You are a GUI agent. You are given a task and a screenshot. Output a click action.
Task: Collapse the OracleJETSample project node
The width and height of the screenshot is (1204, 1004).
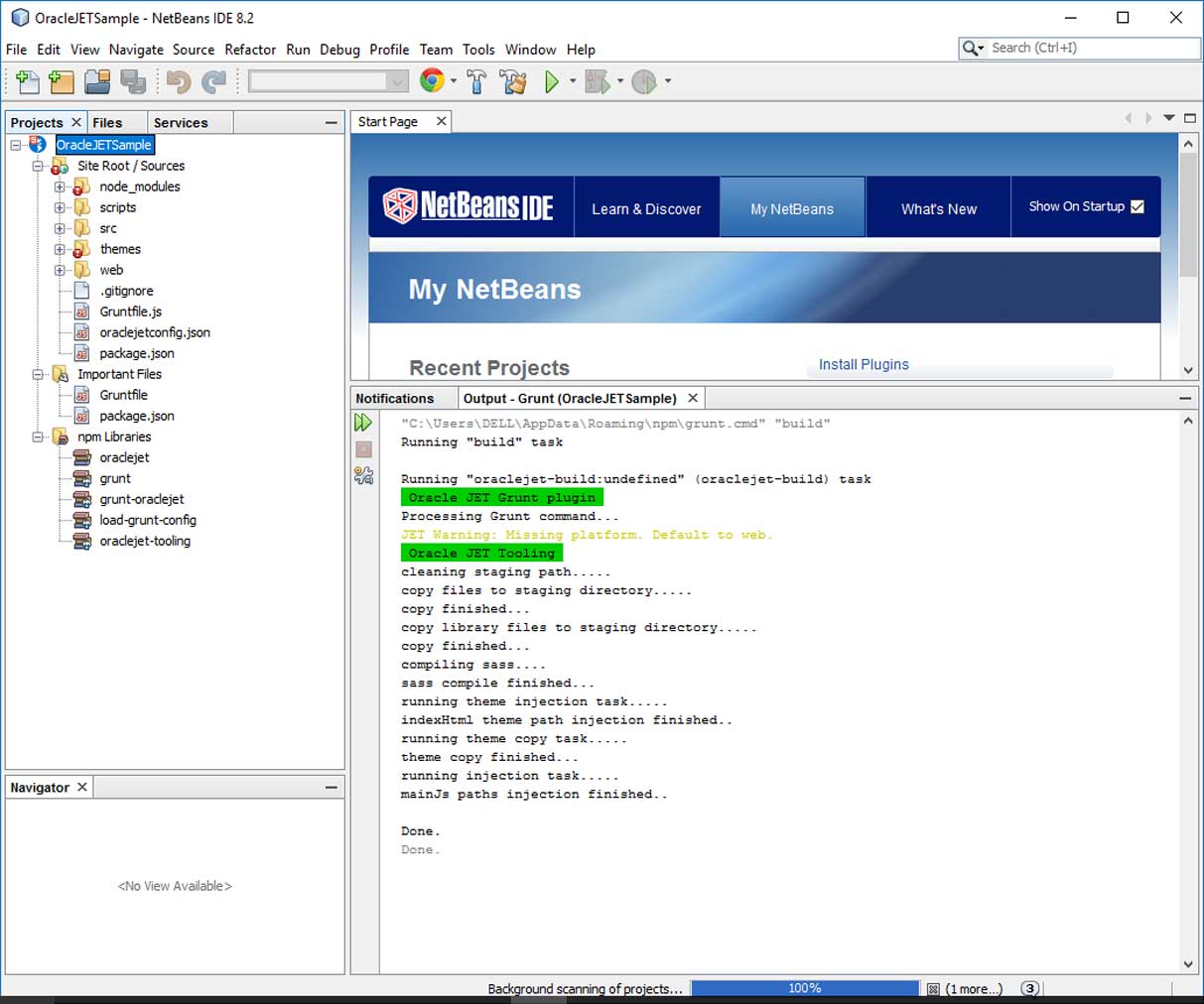coord(16,145)
